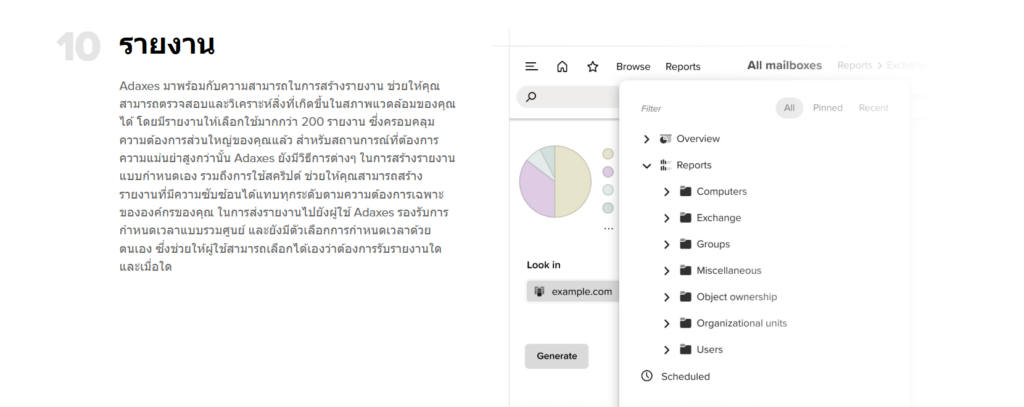1024x407 pixels.
Task: Click the search magnifier icon
Action: pos(531,96)
